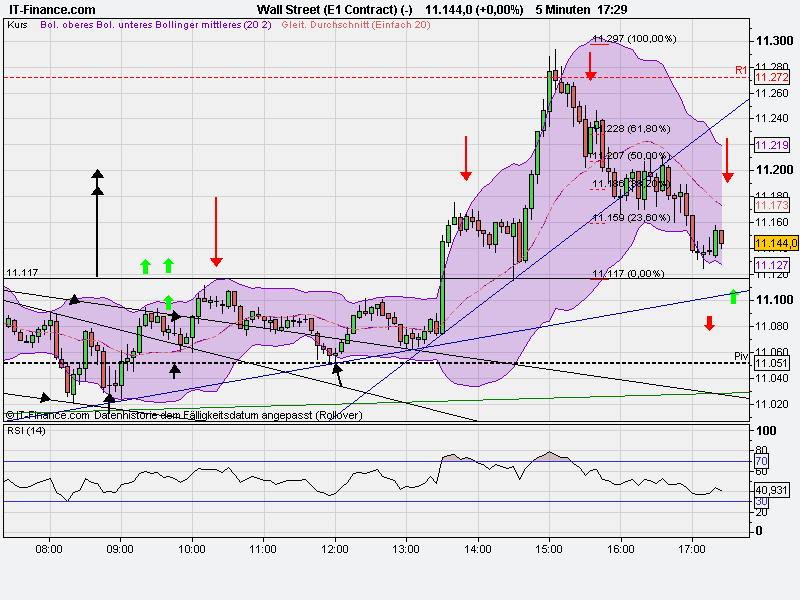
Task: Click the 11.173 moving average price tag
Action: [772, 205]
